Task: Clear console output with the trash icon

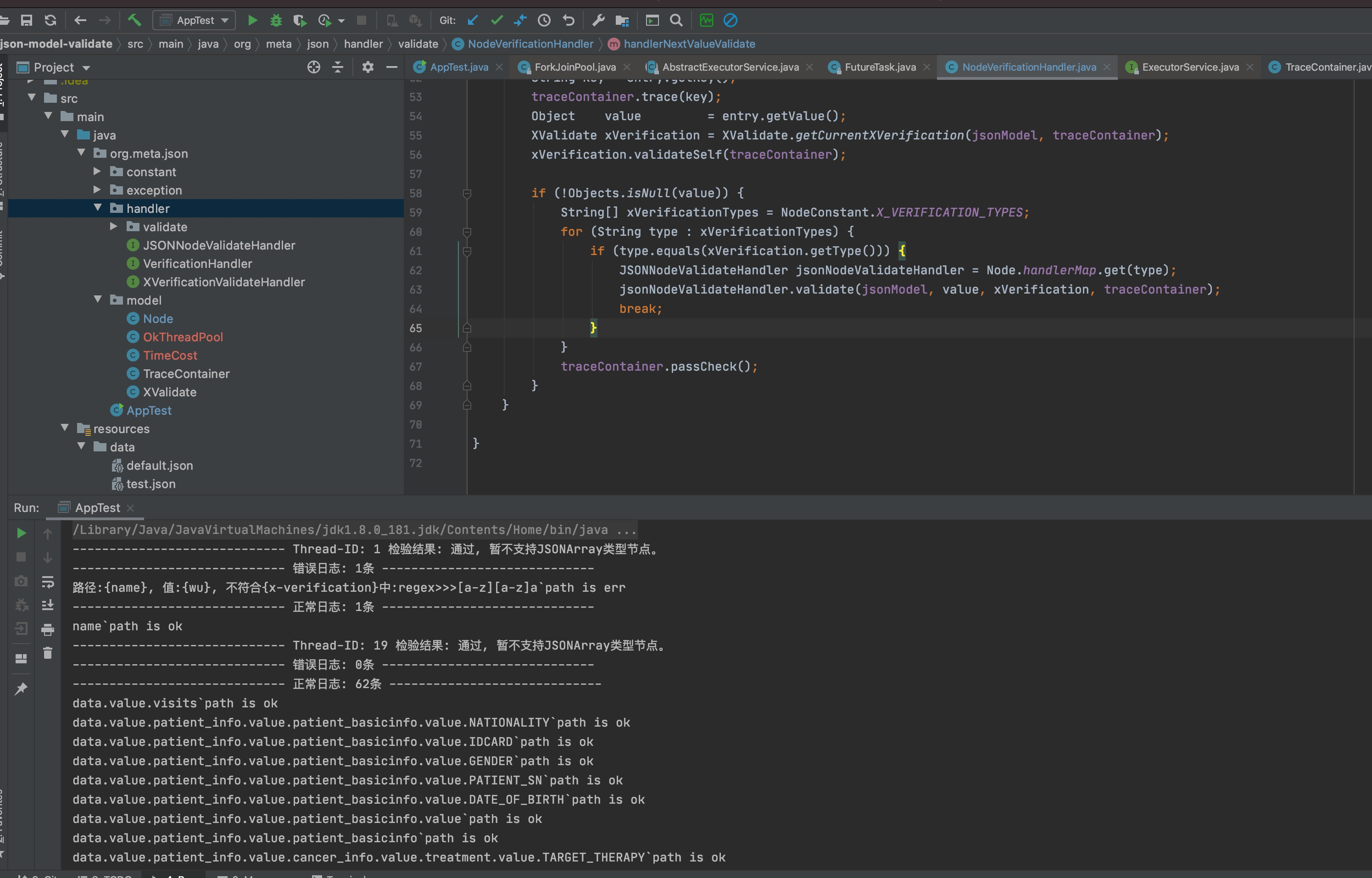Action: pos(48,653)
